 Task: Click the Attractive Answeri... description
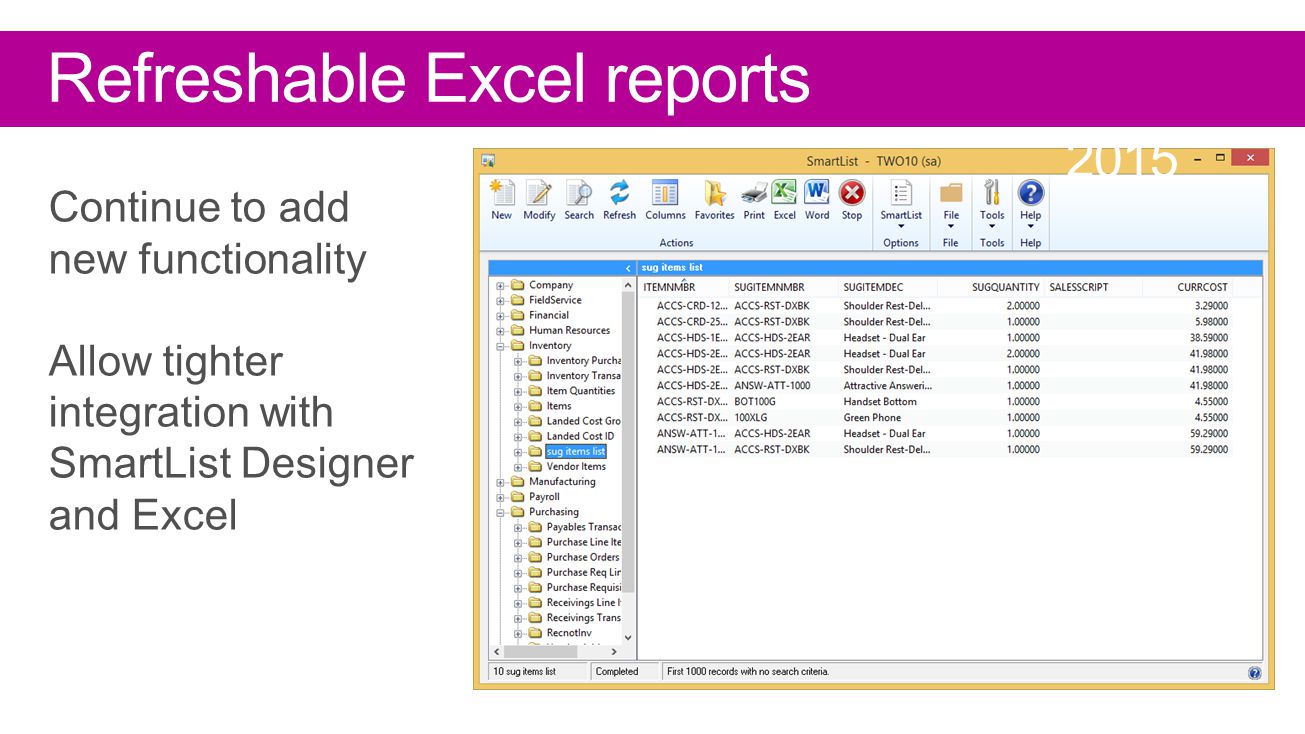coord(888,386)
